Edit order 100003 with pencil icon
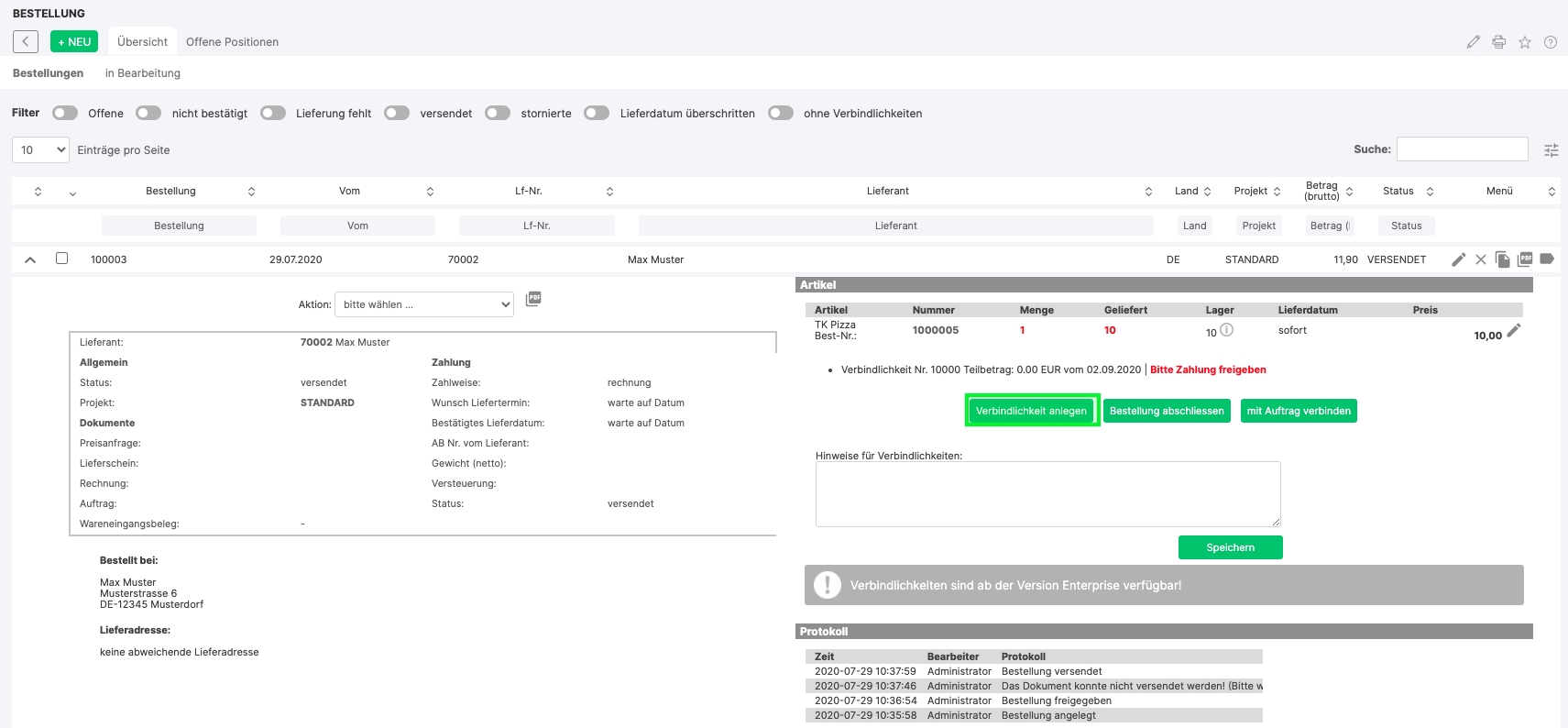This screenshot has height=728, width=1568. coord(1459,259)
